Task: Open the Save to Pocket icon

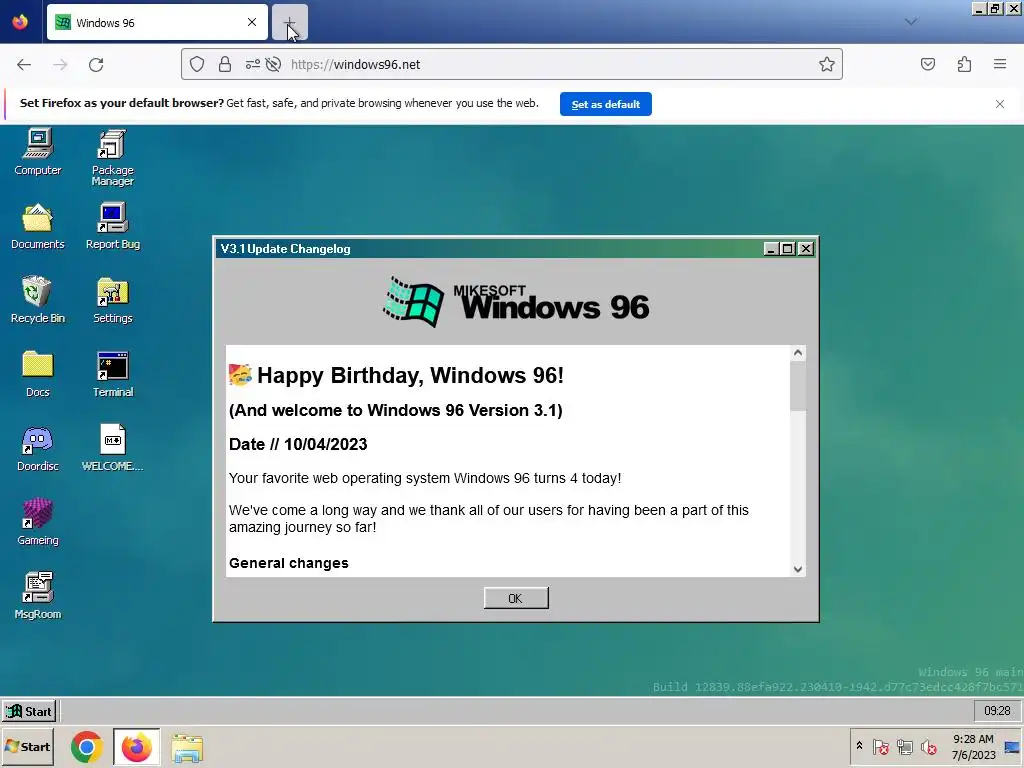Action: (927, 64)
